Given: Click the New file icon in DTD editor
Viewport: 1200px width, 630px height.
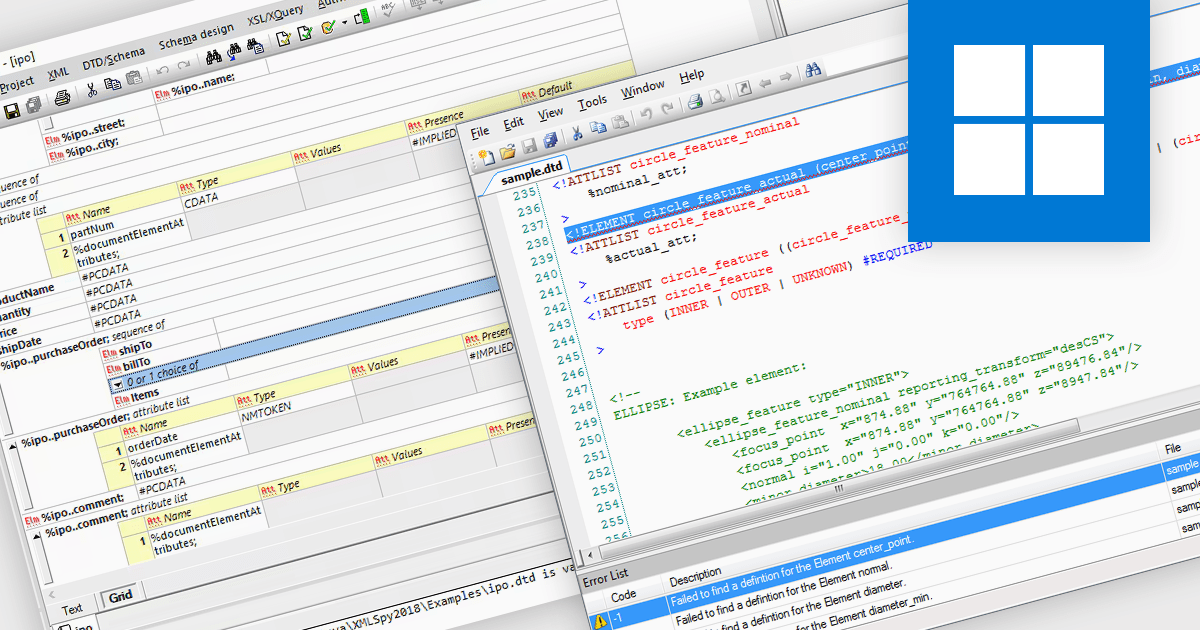Looking at the screenshot, I should click(x=486, y=155).
